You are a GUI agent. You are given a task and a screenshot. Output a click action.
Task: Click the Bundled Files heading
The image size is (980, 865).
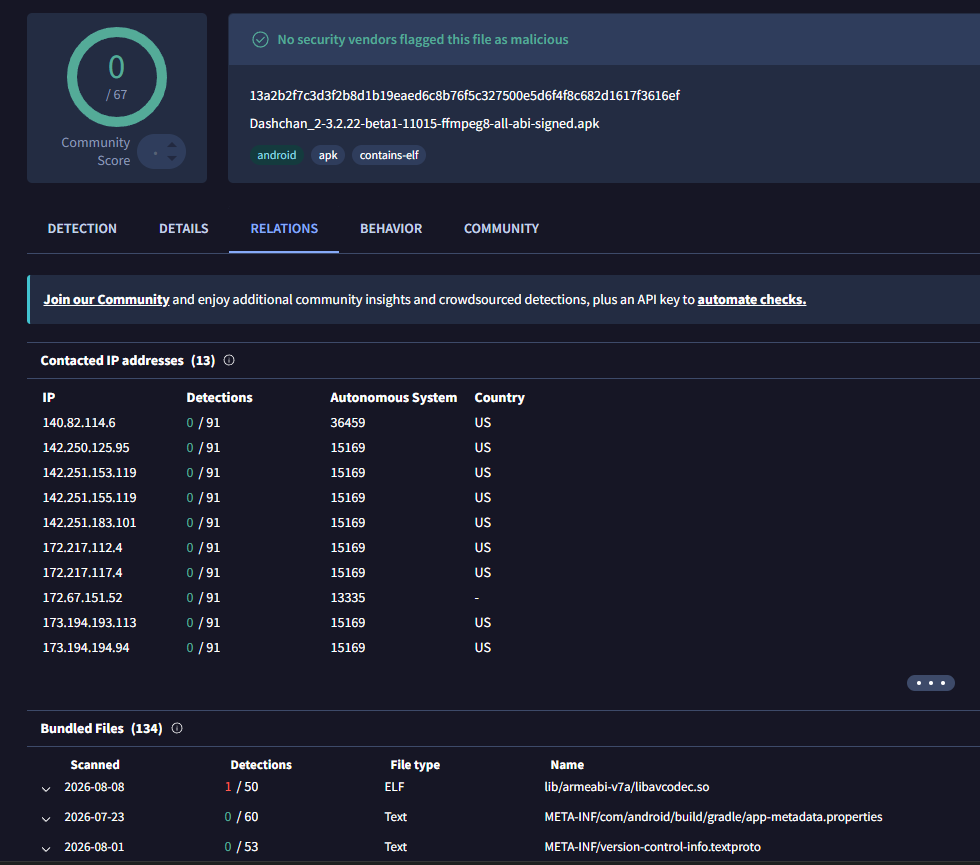click(x=101, y=728)
